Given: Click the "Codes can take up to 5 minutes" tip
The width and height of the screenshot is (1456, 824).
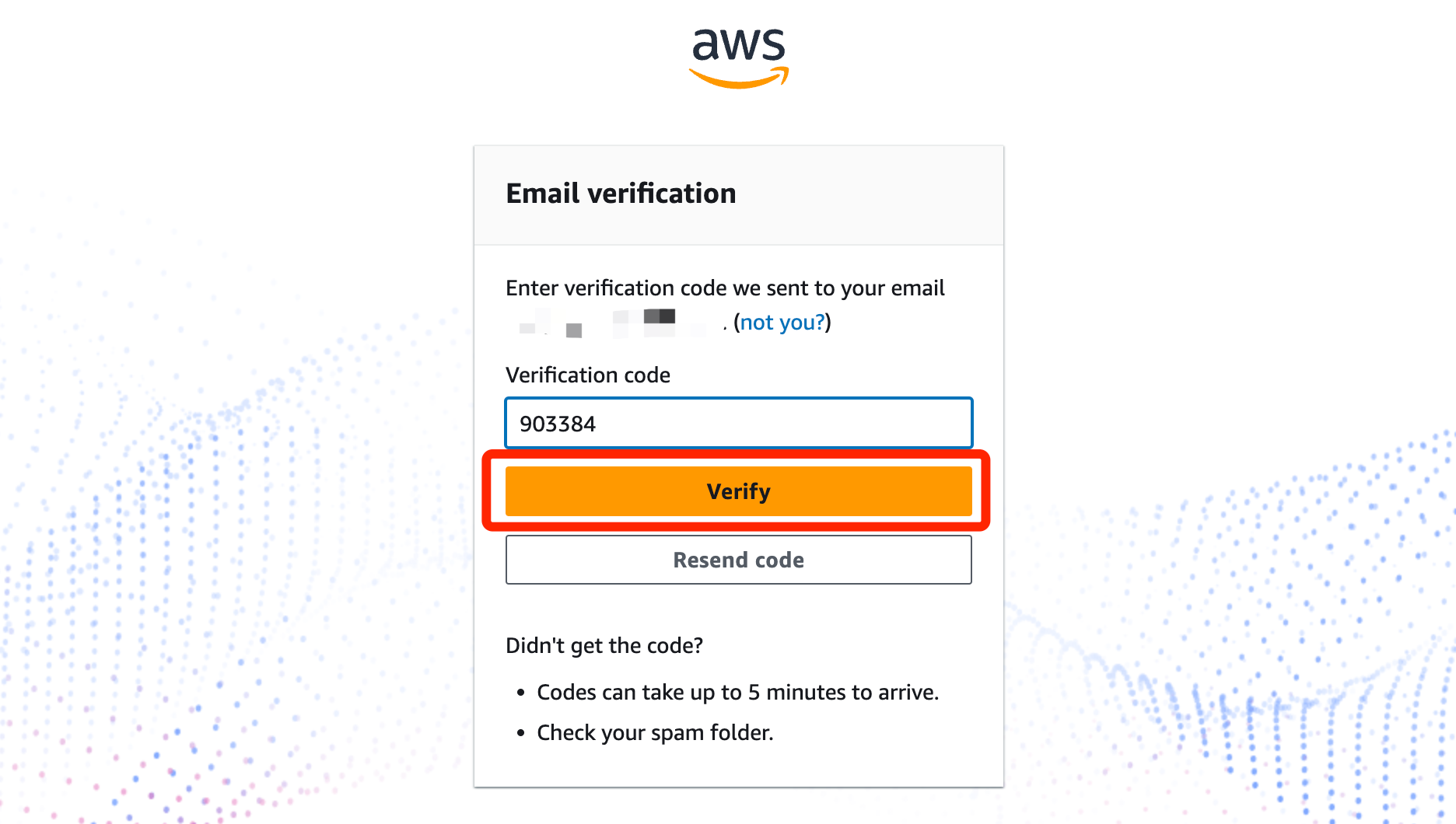Looking at the screenshot, I should point(738,692).
